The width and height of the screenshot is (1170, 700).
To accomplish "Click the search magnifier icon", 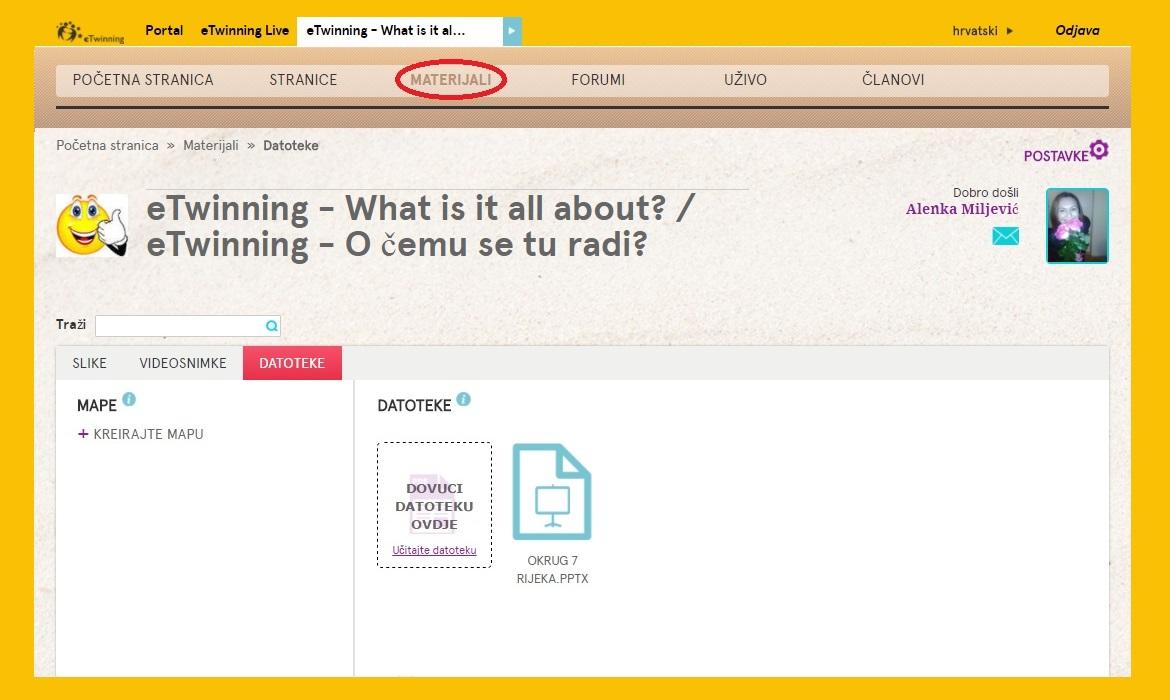I will click(x=272, y=325).
